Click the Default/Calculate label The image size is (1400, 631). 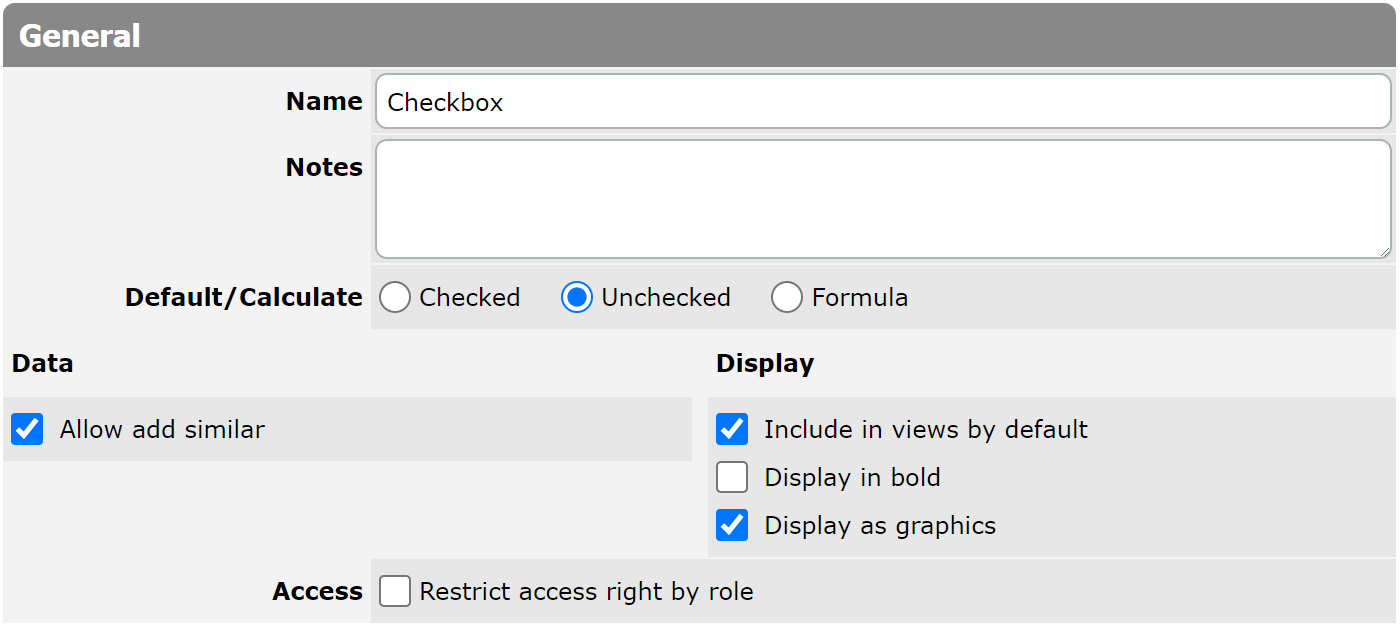pos(244,297)
